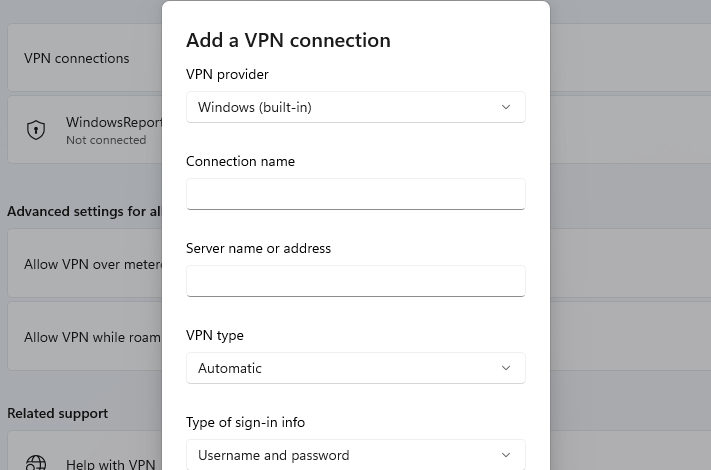Select the WindowsReport VPN connection entry
The height and width of the screenshot is (470, 711).
pos(85,130)
